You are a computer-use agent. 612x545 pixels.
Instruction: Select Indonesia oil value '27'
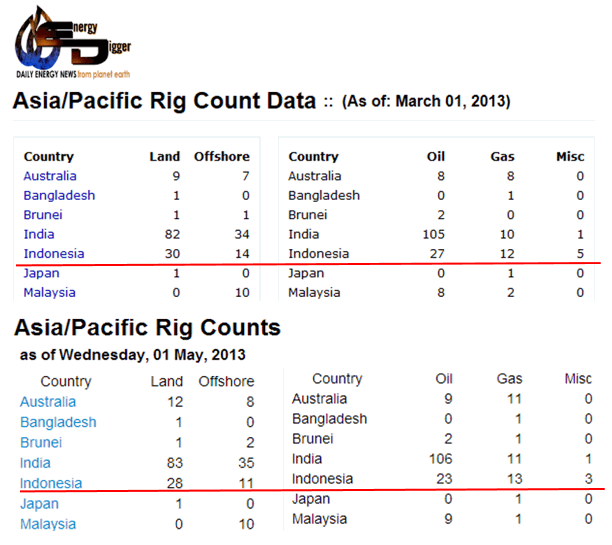437,254
